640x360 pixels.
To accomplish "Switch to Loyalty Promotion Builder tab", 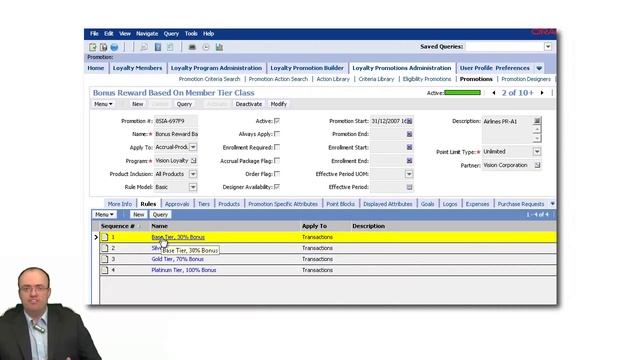I will point(307,68).
